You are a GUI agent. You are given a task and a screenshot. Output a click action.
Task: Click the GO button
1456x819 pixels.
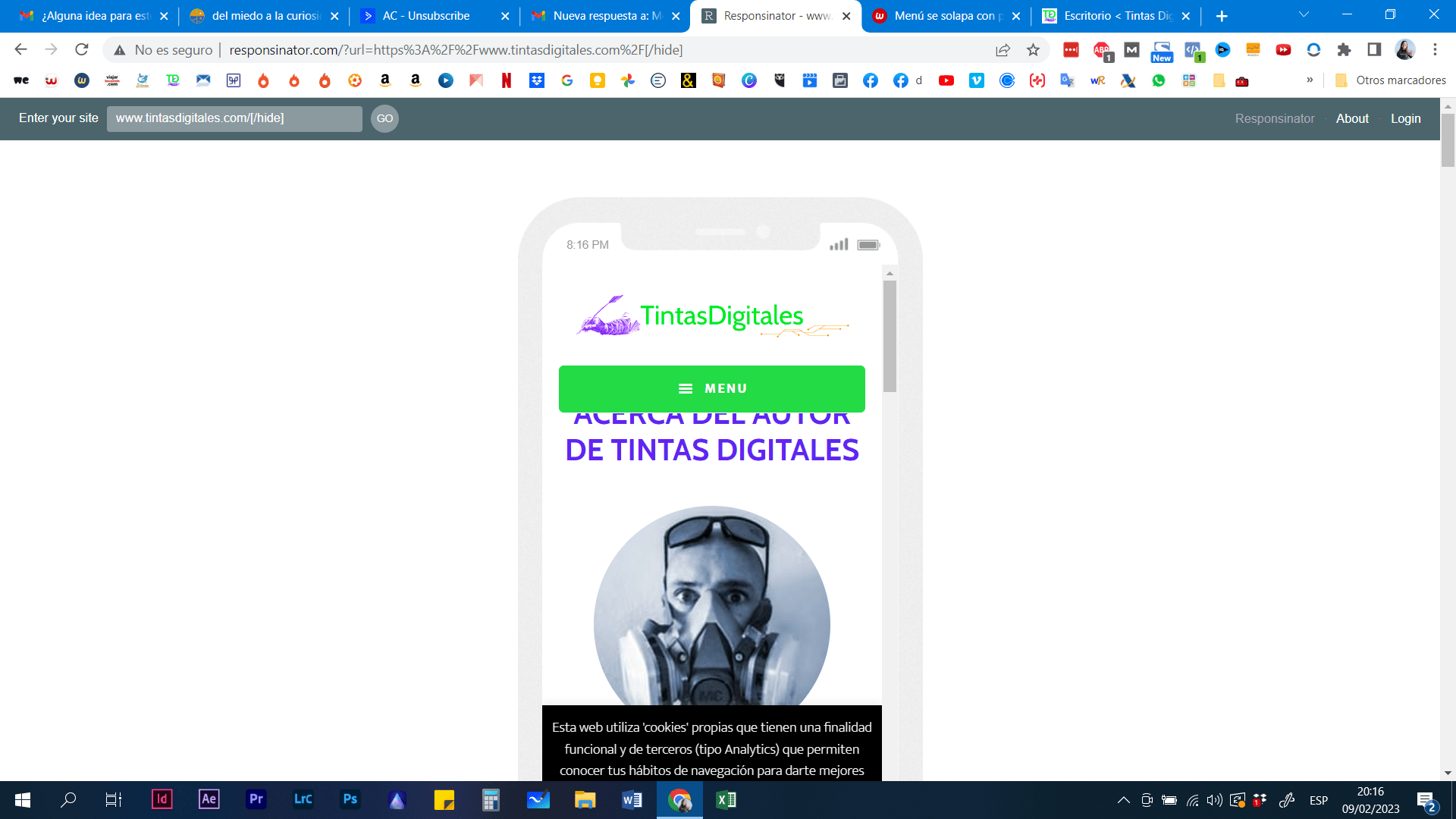tap(384, 118)
